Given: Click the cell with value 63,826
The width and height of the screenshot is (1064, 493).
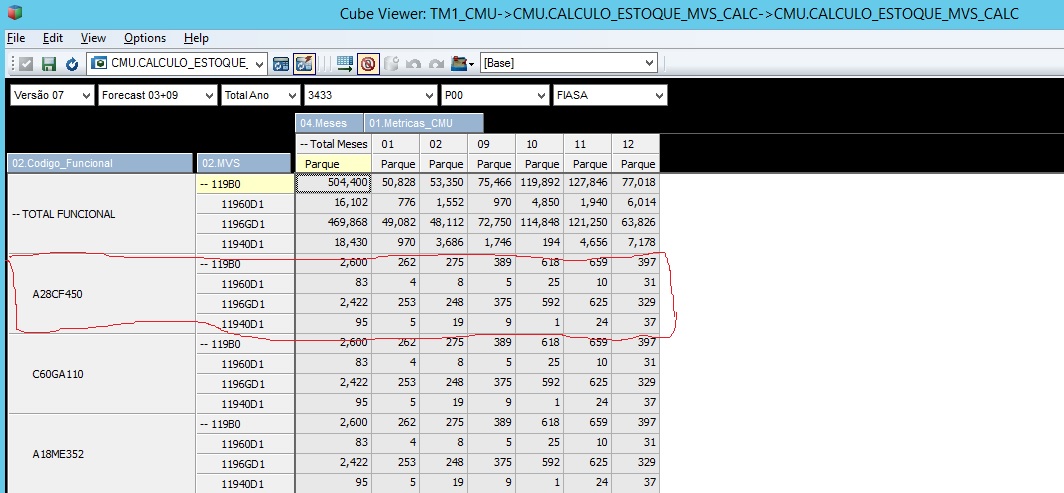Looking at the screenshot, I should (x=635, y=224).
